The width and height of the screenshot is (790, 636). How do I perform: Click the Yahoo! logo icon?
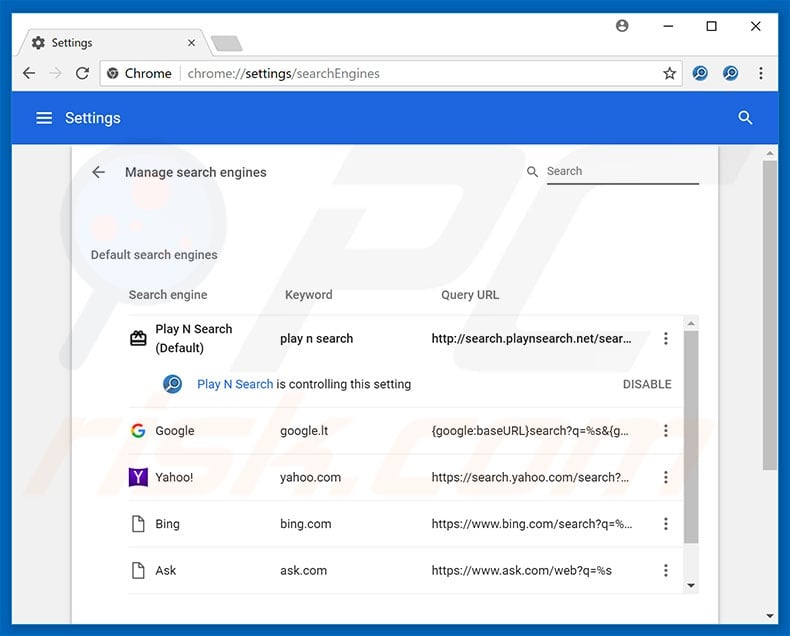click(138, 477)
